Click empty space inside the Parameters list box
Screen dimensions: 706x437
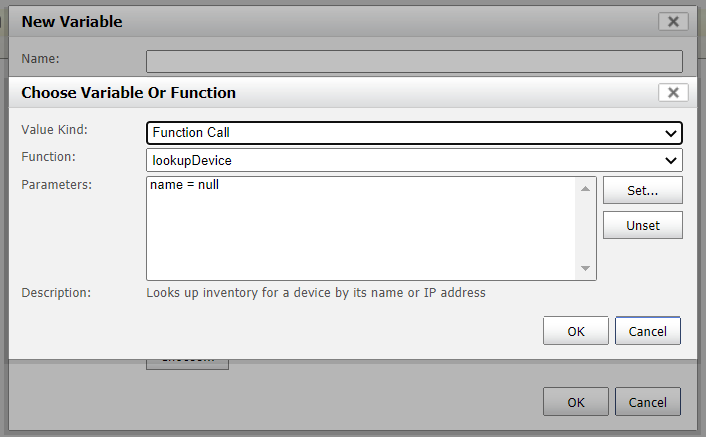(360, 239)
